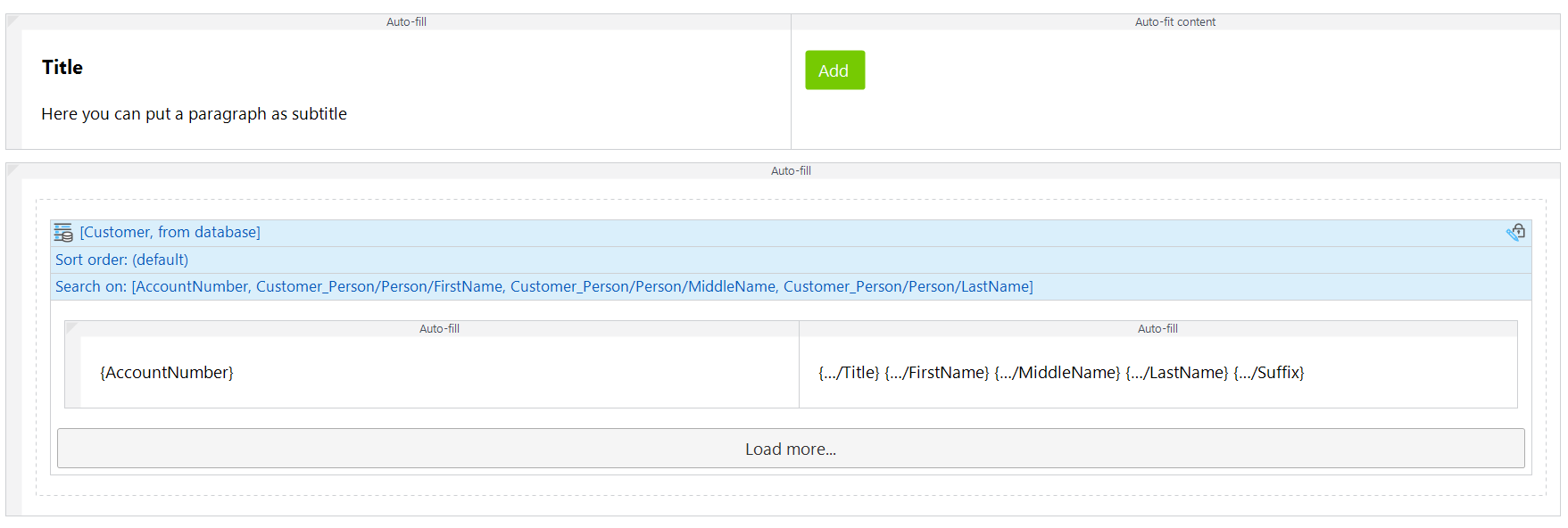1568x528 pixels.
Task: Select the [Customer, from database] data source
Action: click(x=170, y=232)
